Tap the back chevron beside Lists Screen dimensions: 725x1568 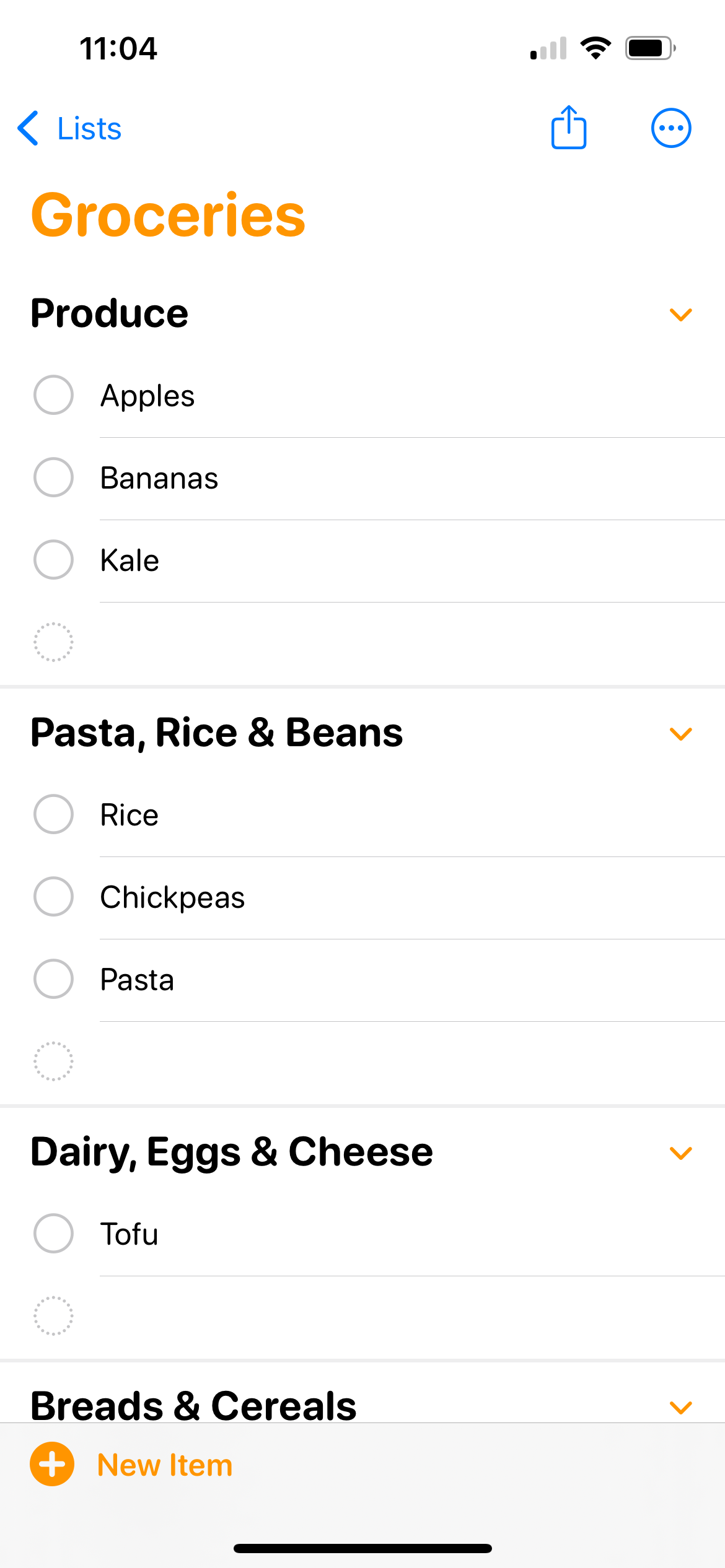point(29,129)
